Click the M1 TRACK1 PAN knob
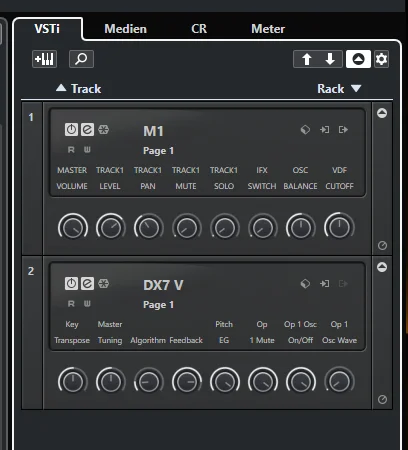408x450 pixels. point(149,228)
